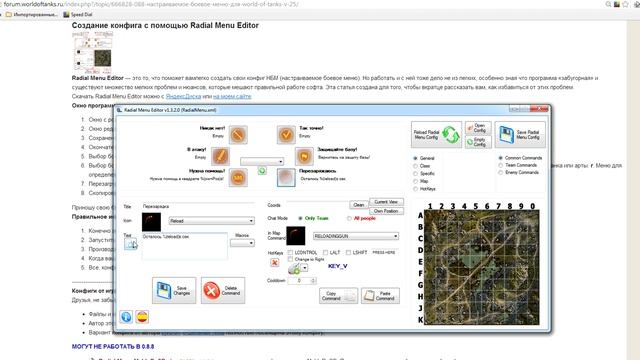Viewport: 640px width, 360px height.
Task: Open the RELOADINGGUN map command dropdown
Action: click(x=356, y=236)
